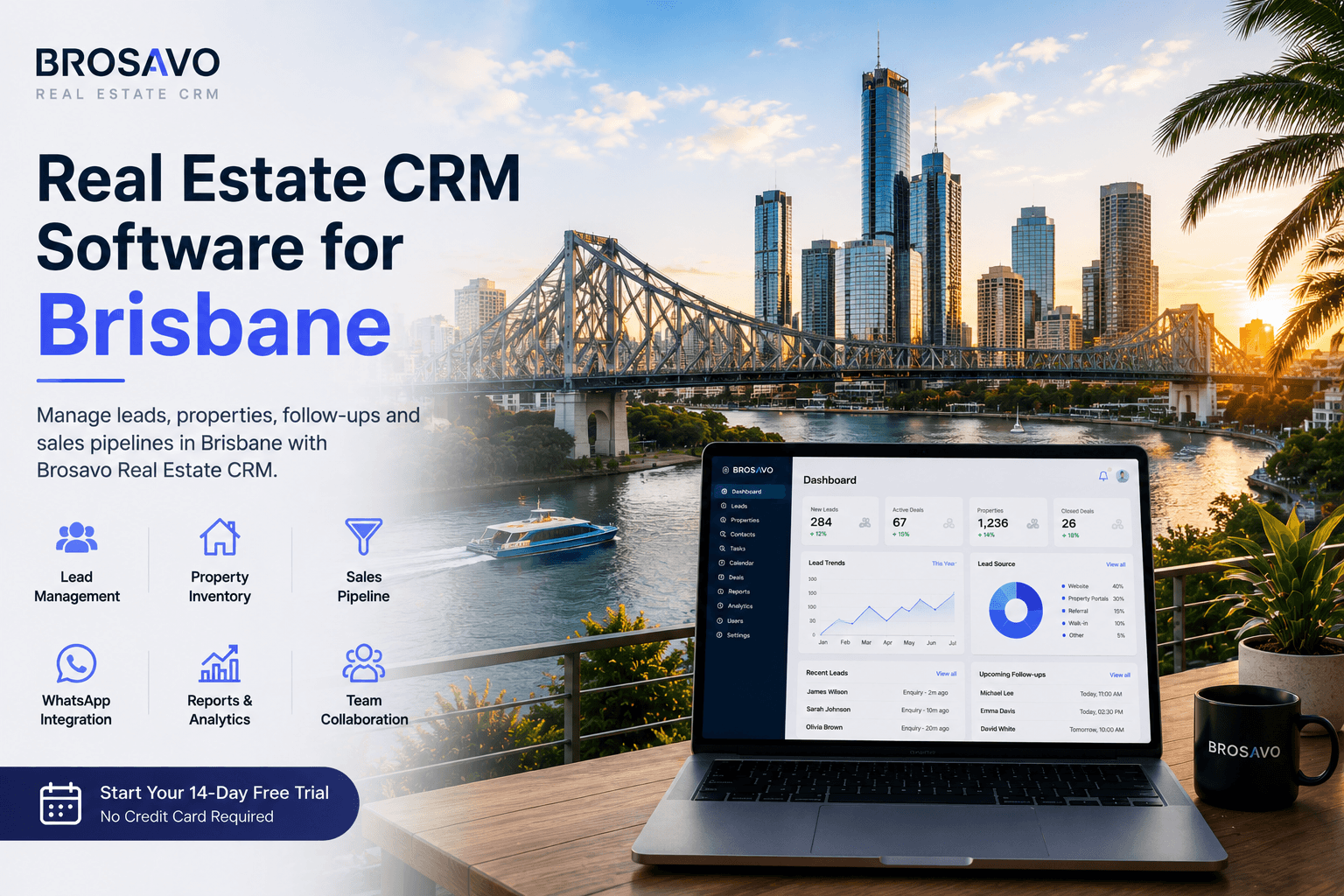Click the Team Collaboration group icon
This screenshot has height=896, width=1344.
coord(364,663)
